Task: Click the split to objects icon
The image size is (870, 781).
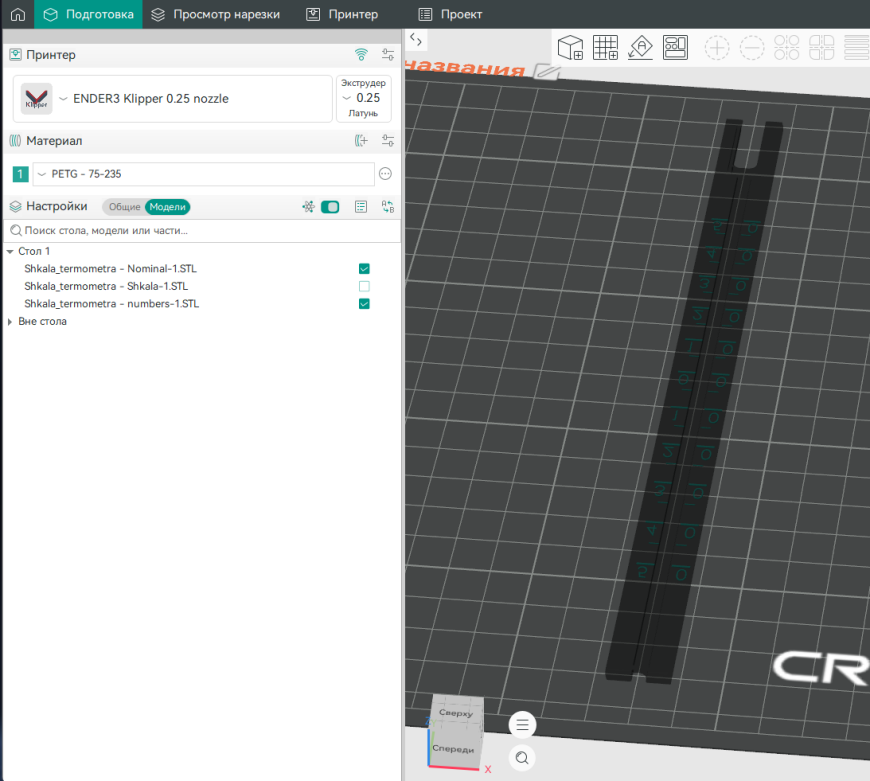Action: 787,47
